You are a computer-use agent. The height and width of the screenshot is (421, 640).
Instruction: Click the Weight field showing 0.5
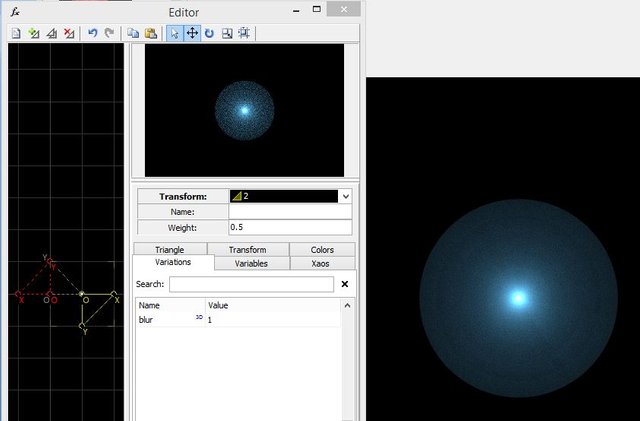point(290,227)
